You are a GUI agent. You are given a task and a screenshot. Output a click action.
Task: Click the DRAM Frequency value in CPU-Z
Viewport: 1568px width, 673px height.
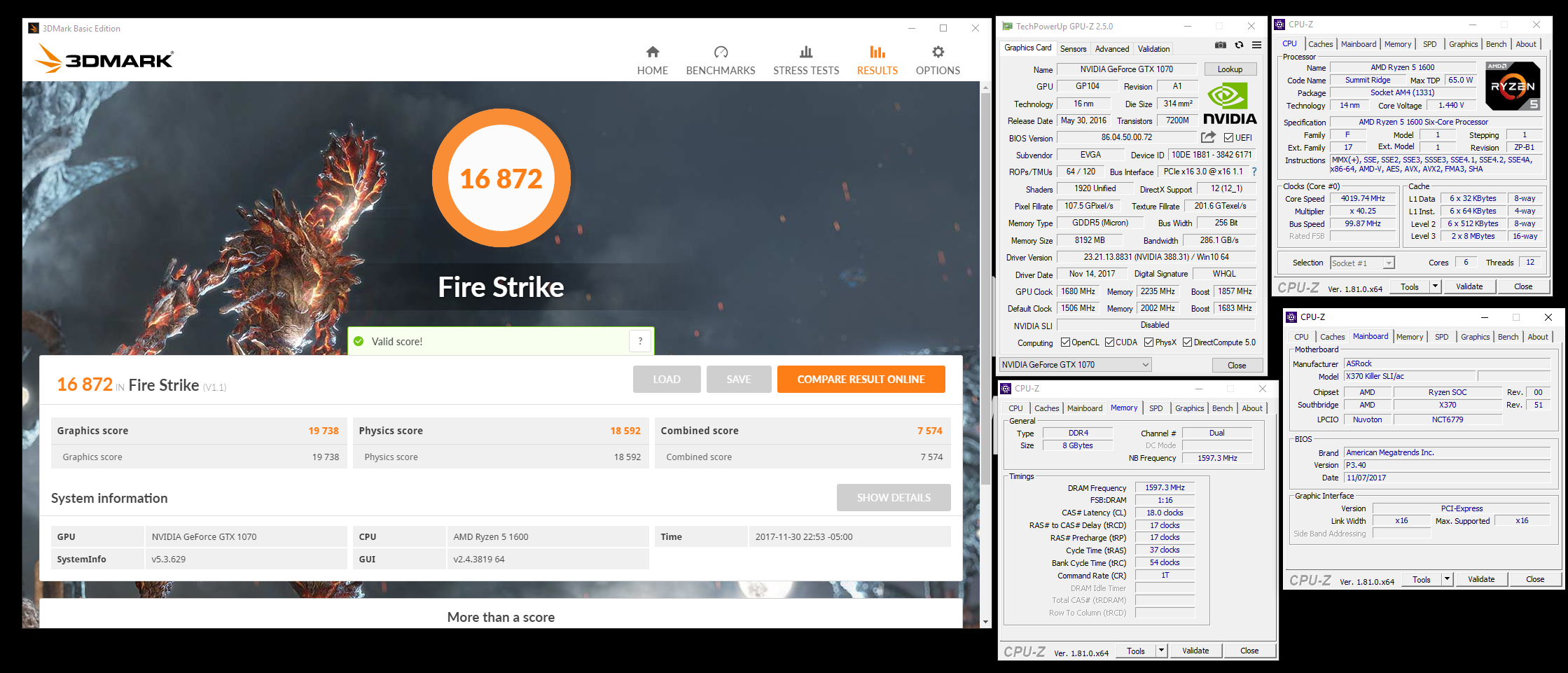[x=1165, y=488]
